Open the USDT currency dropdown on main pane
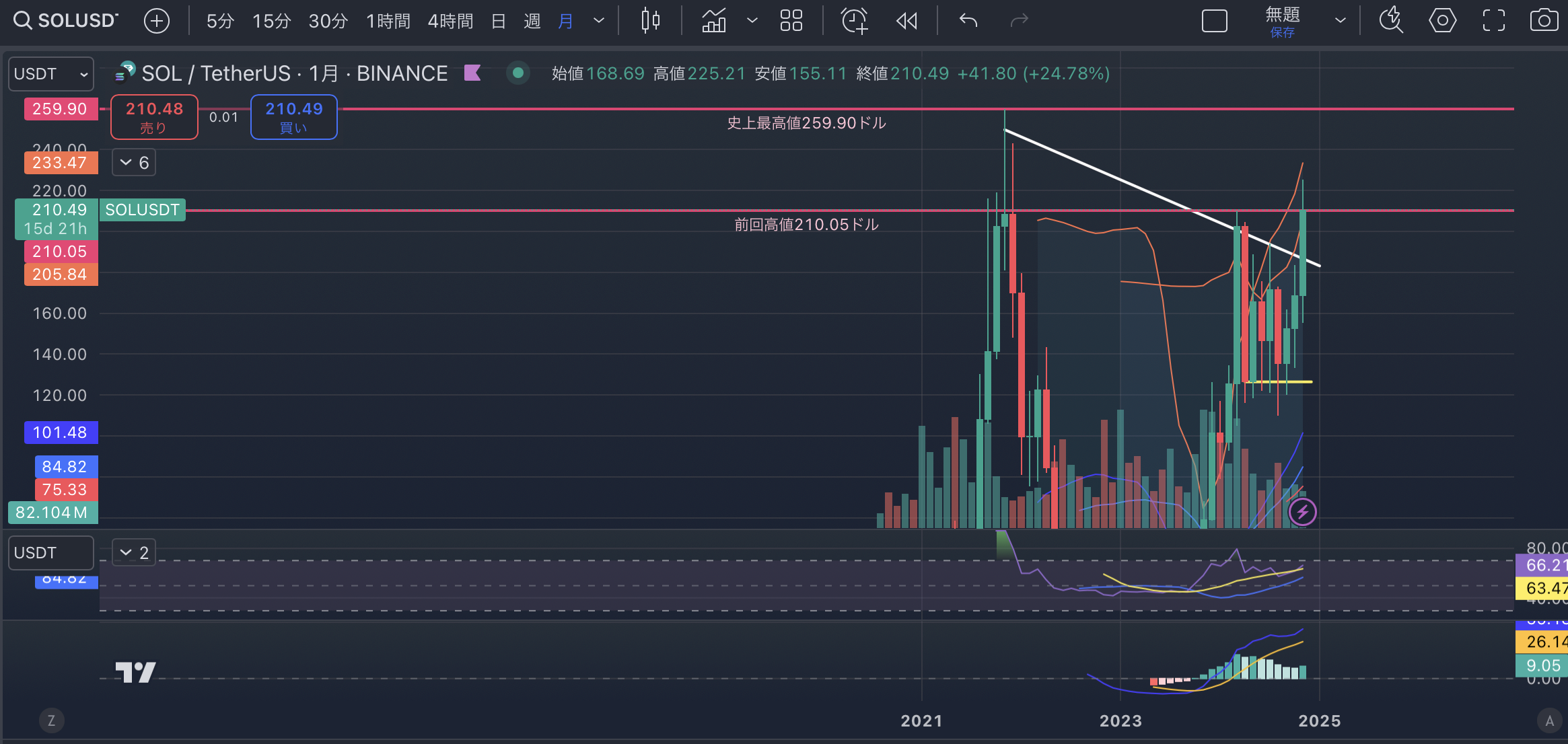 click(x=51, y=74)
